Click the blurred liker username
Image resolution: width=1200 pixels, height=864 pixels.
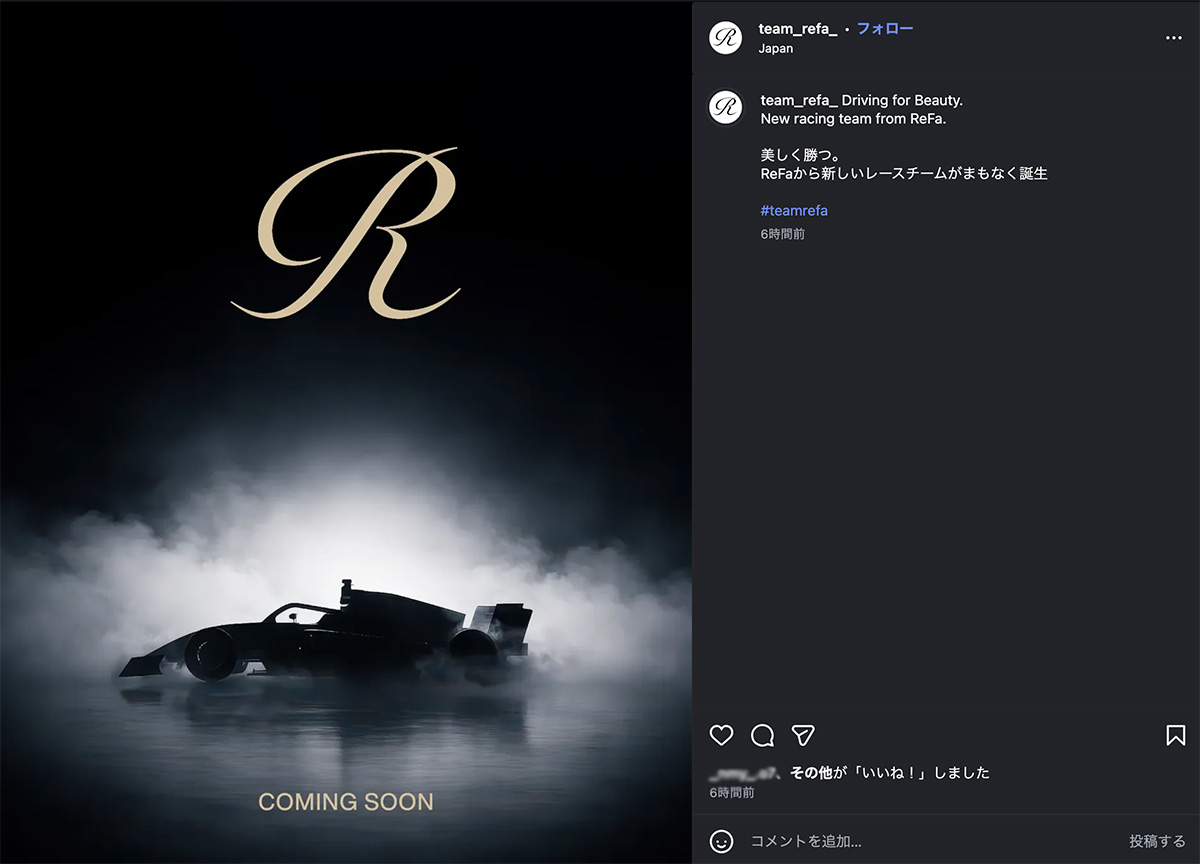point(743,773)
